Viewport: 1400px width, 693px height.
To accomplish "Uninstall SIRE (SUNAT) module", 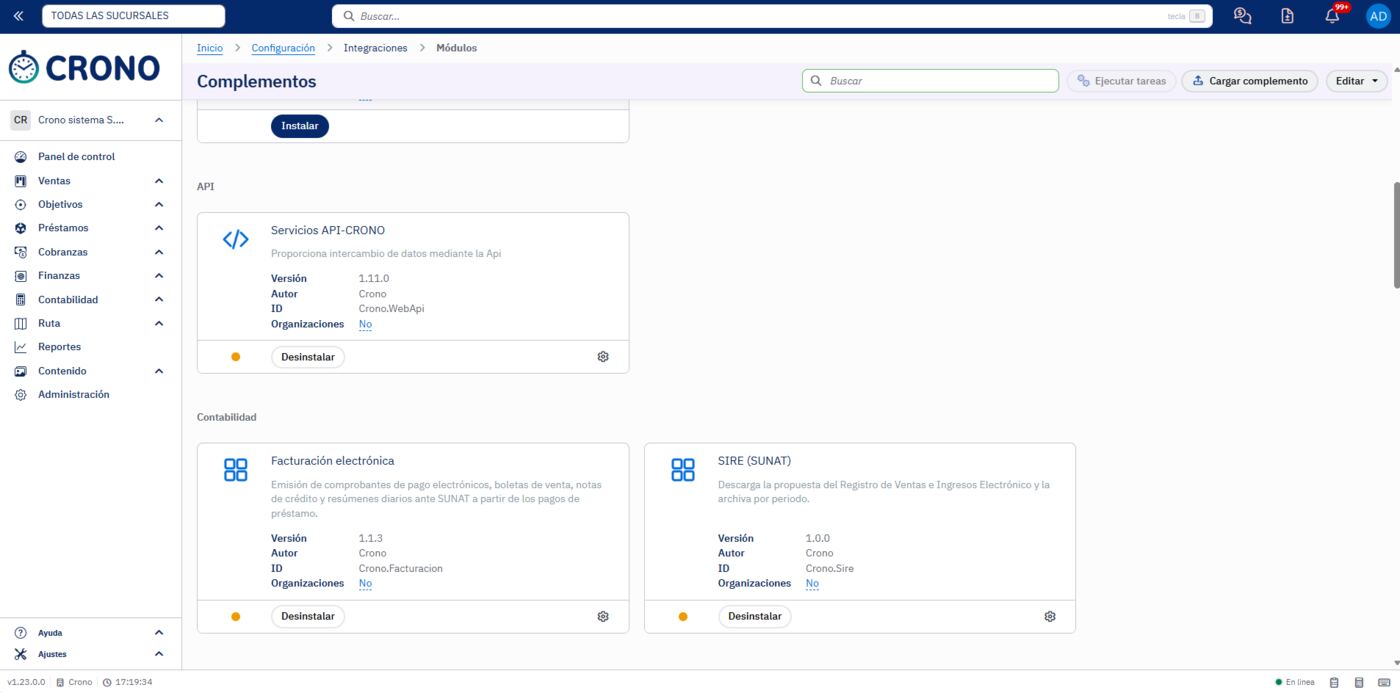I will click(755, 617).
